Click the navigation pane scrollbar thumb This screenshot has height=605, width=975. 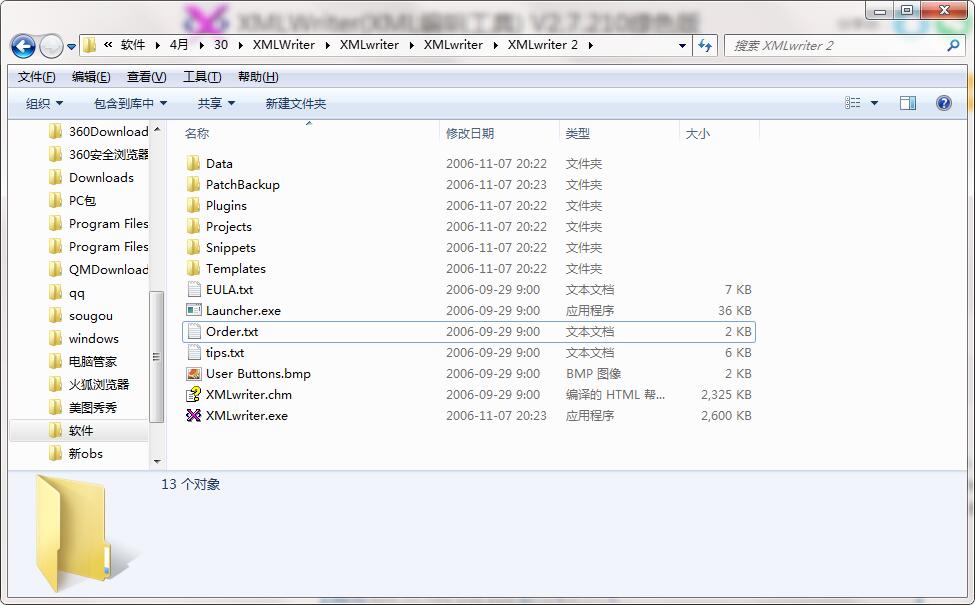point(157,357)
